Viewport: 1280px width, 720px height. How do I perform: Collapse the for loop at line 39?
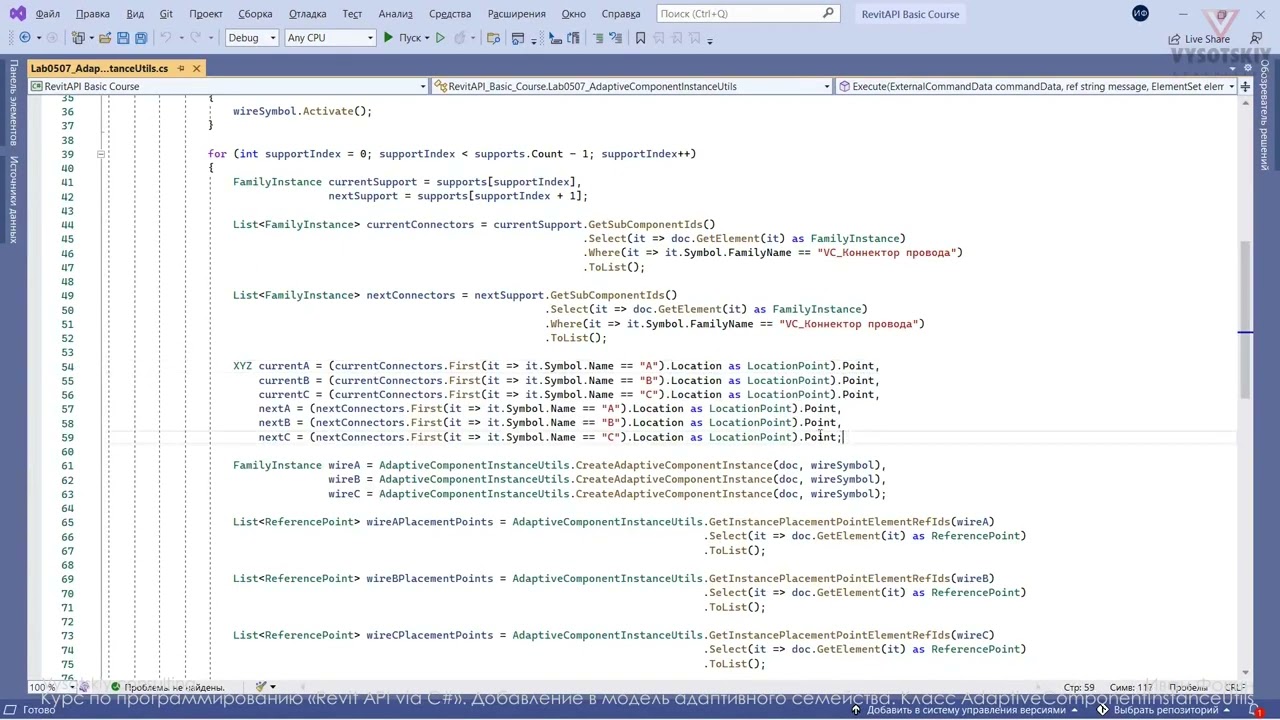[x=100, y=154]
